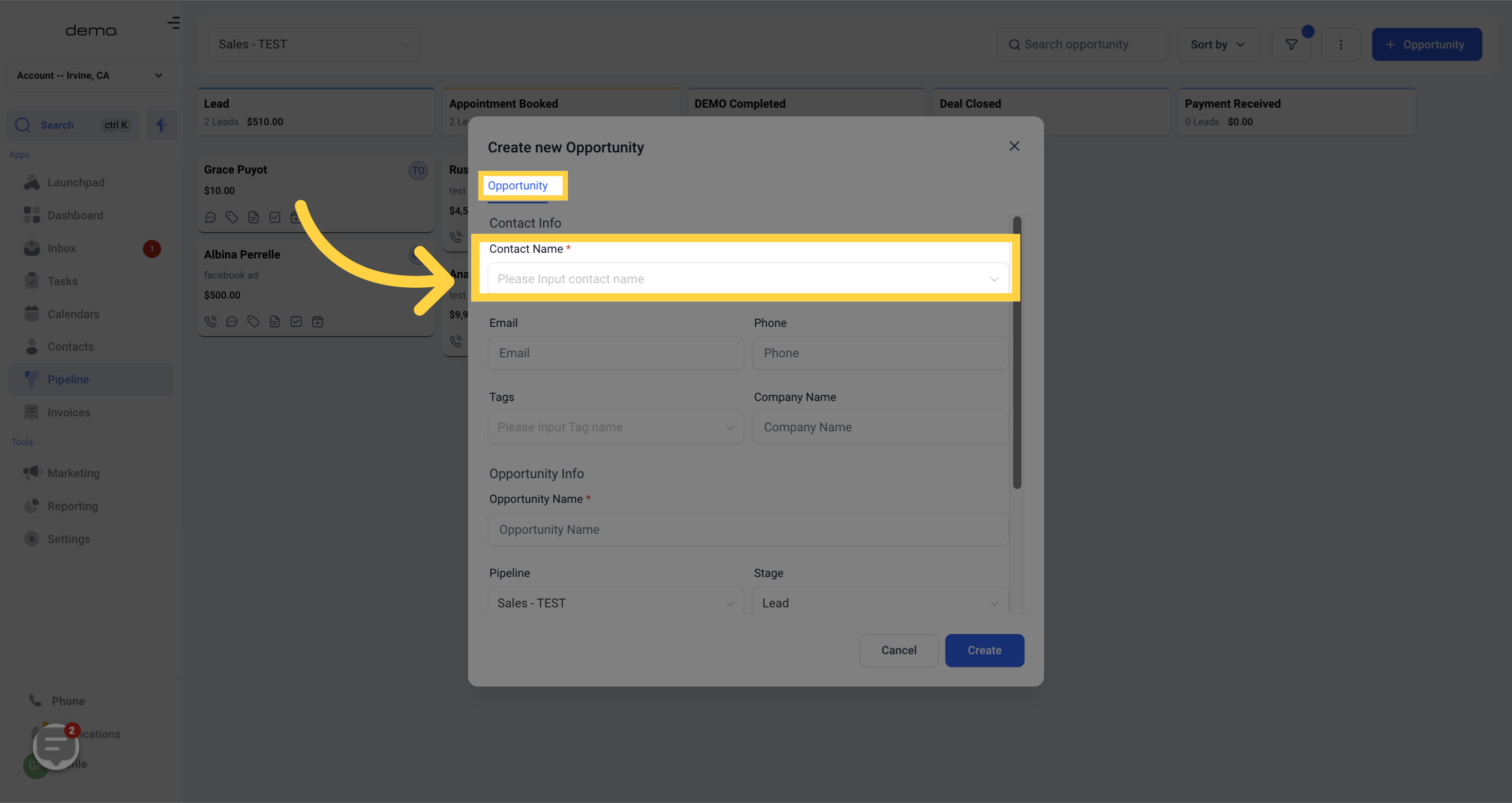Go to Contacts in sidebar
The width and height of the screenshot is (1512, 803).
point(70,346)
